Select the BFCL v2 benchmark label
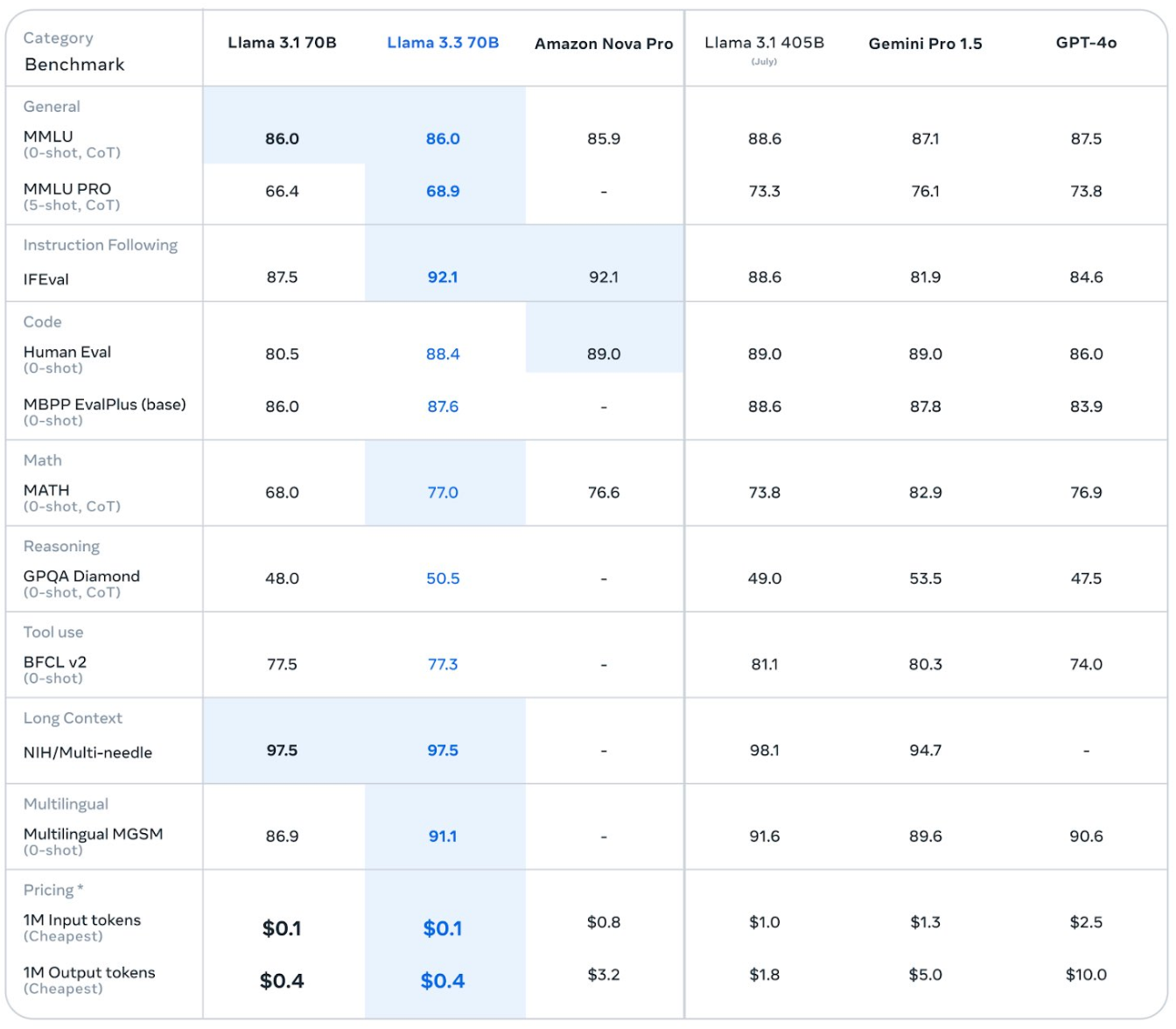Screen dimensions: 1176x1029 (55, 662)
